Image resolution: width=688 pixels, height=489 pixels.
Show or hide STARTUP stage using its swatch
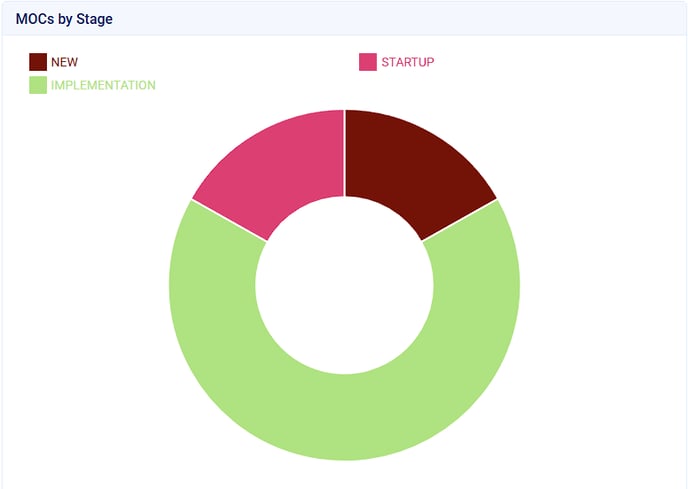click(368, 62)
